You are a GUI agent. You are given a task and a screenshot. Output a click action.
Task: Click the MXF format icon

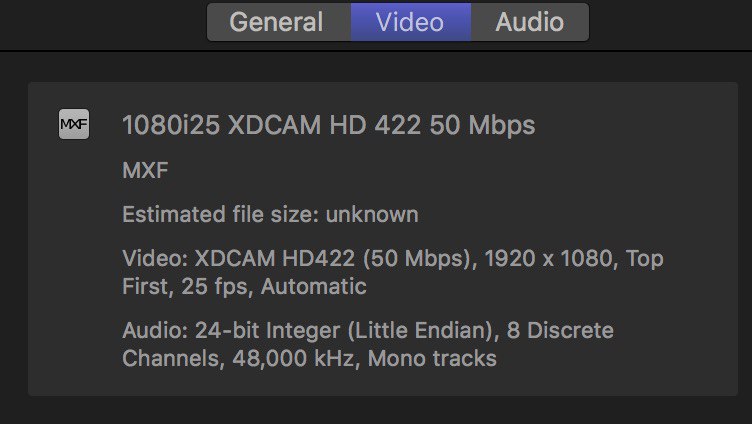(x=74, y=124)
